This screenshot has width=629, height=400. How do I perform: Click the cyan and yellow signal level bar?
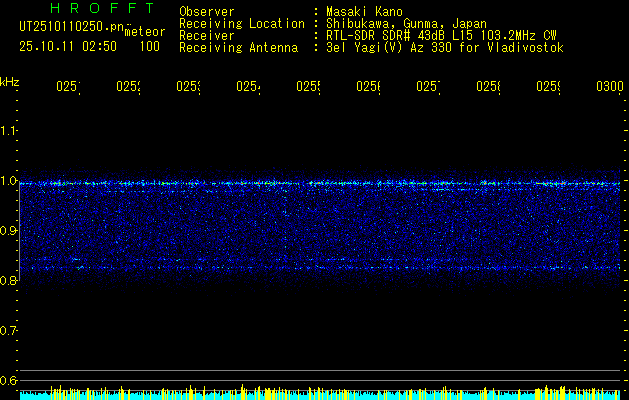320,392
